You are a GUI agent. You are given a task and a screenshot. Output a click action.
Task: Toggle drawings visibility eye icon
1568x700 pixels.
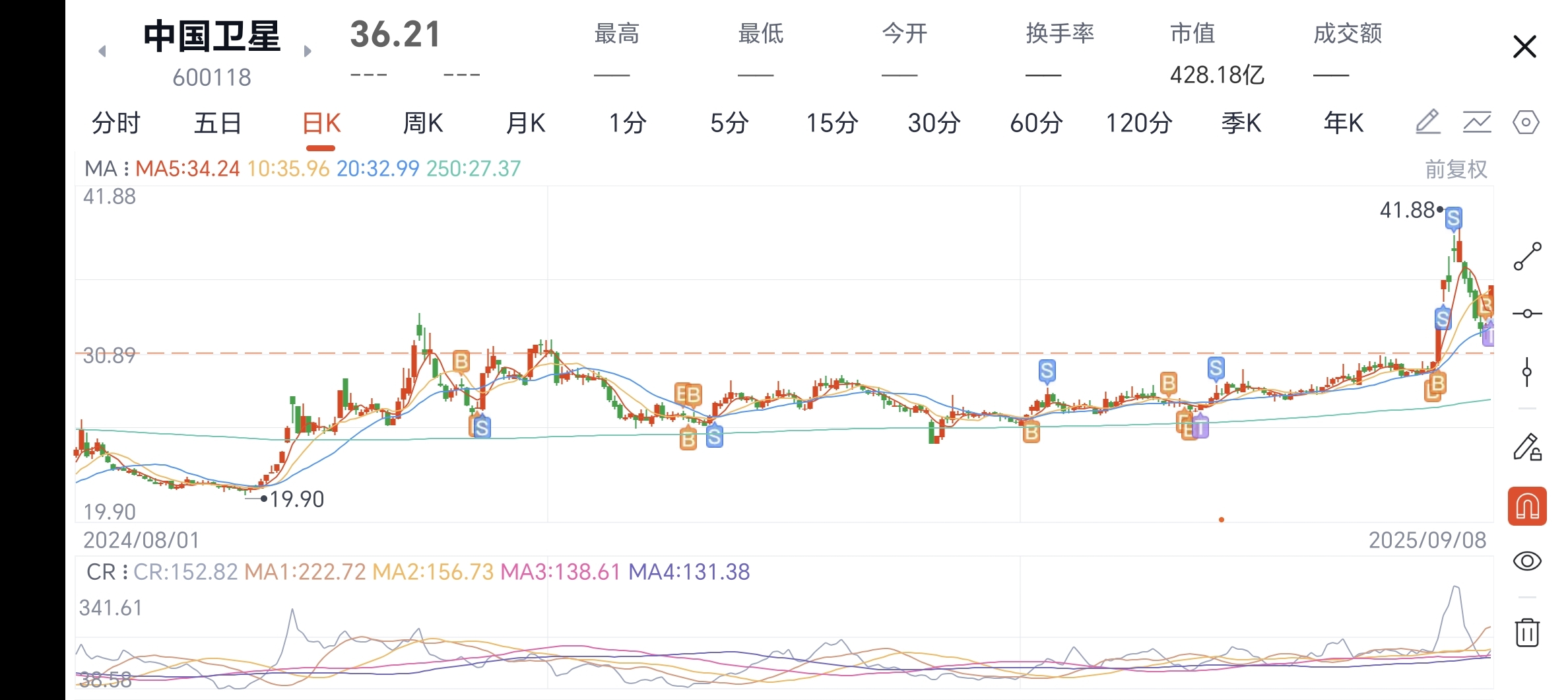[x=1527, y=561]
